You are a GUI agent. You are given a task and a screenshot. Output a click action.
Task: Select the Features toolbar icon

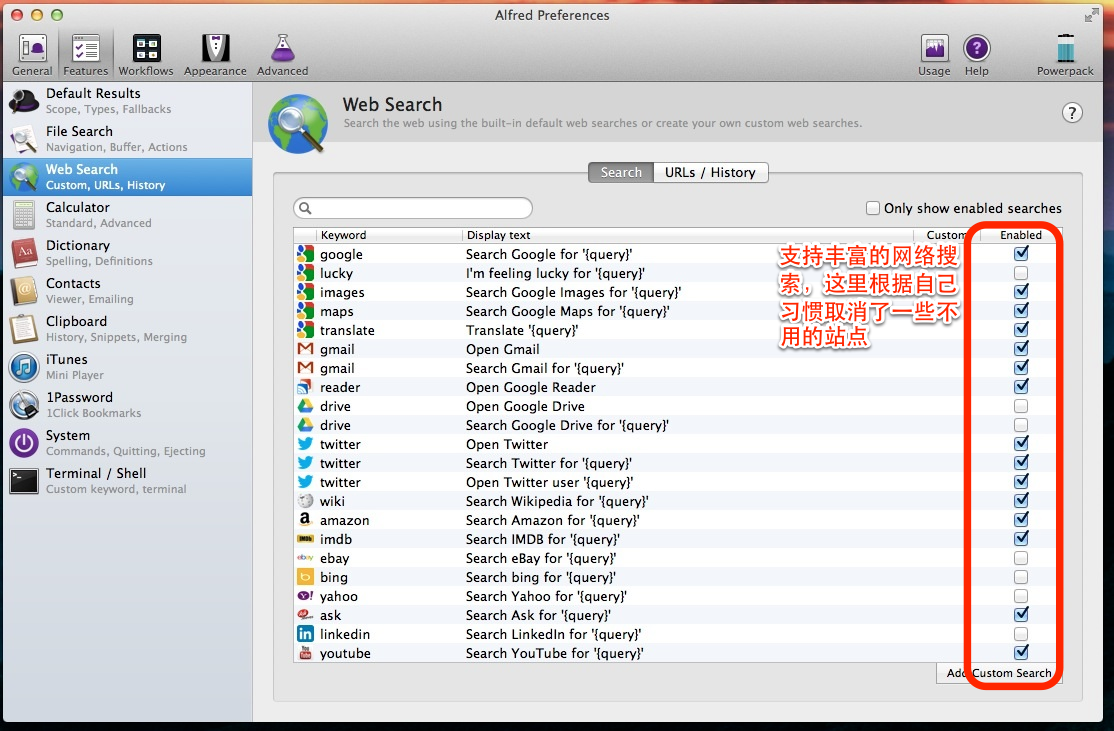click(x=85, y=55)
